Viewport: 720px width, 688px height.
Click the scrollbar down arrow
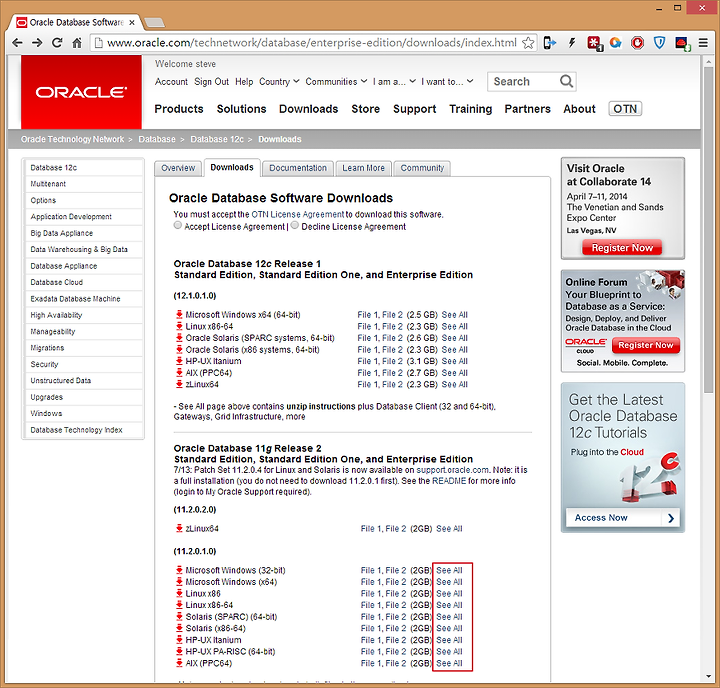[x=708, y=676]
